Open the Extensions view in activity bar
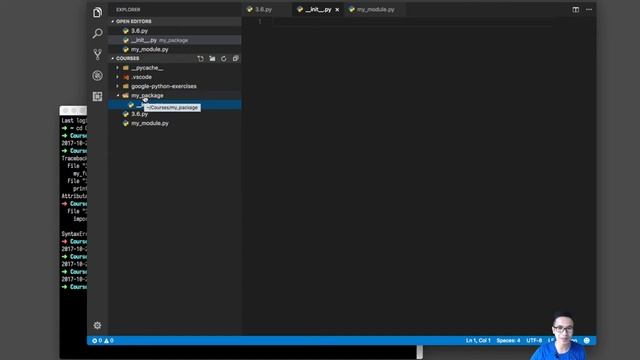 (x=97, y=96)
